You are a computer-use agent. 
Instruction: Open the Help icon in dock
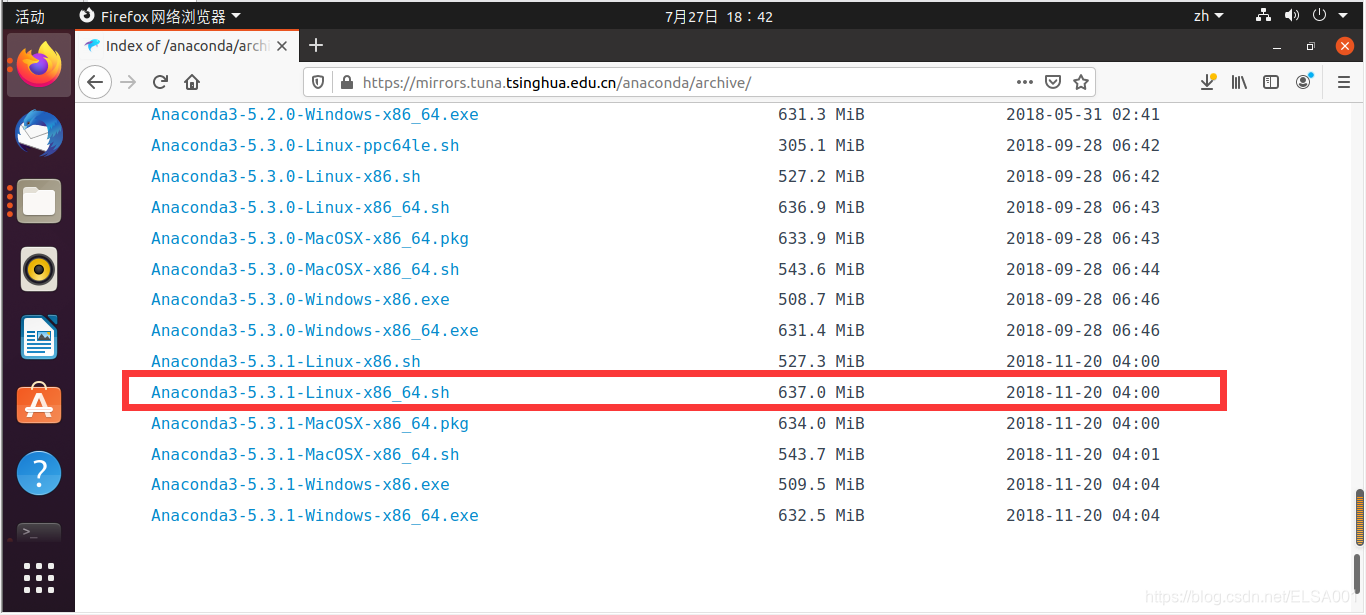[x=39, y=473]
